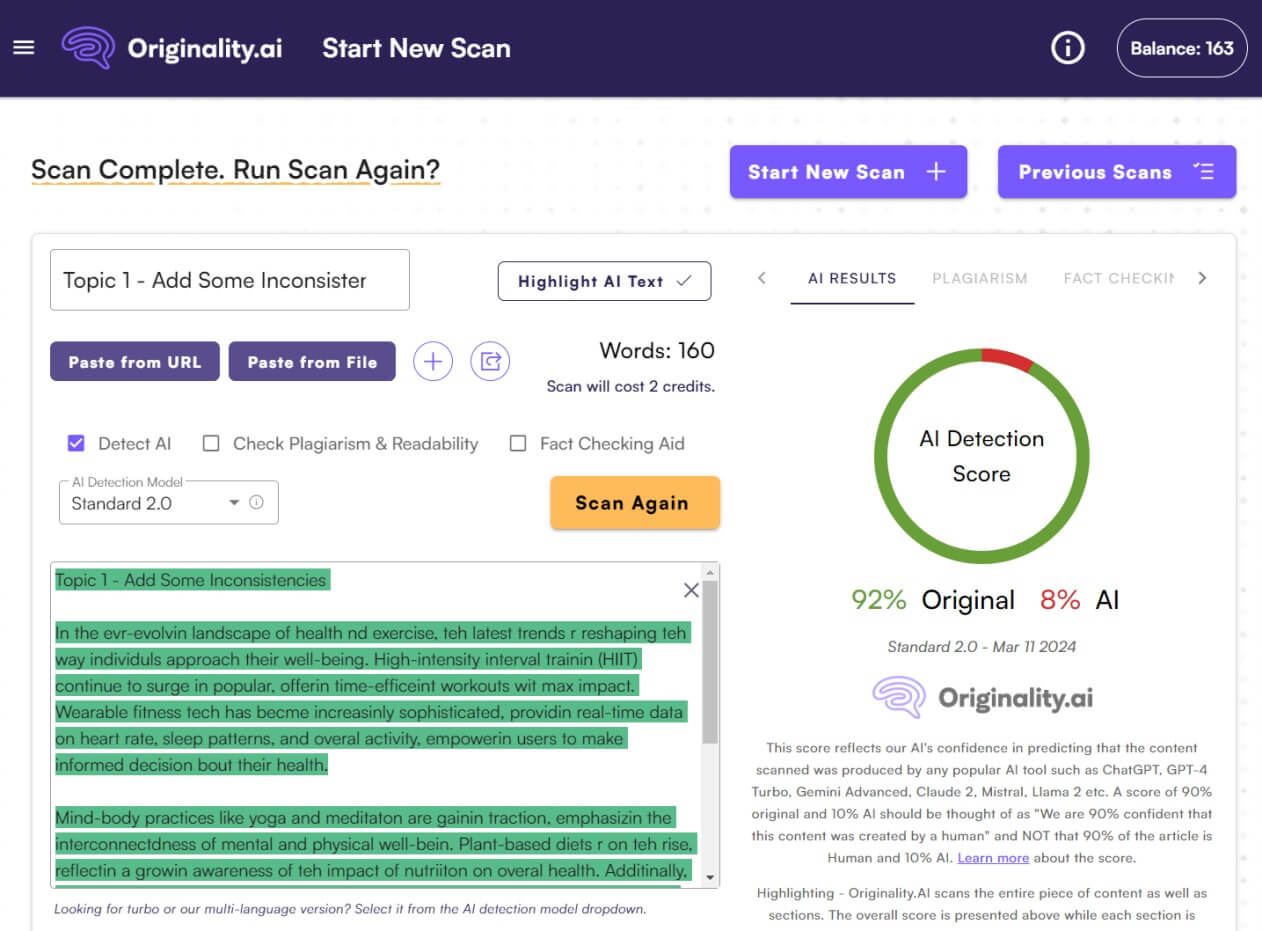
Task: Click Paste from URL
Action: [135, 362]
